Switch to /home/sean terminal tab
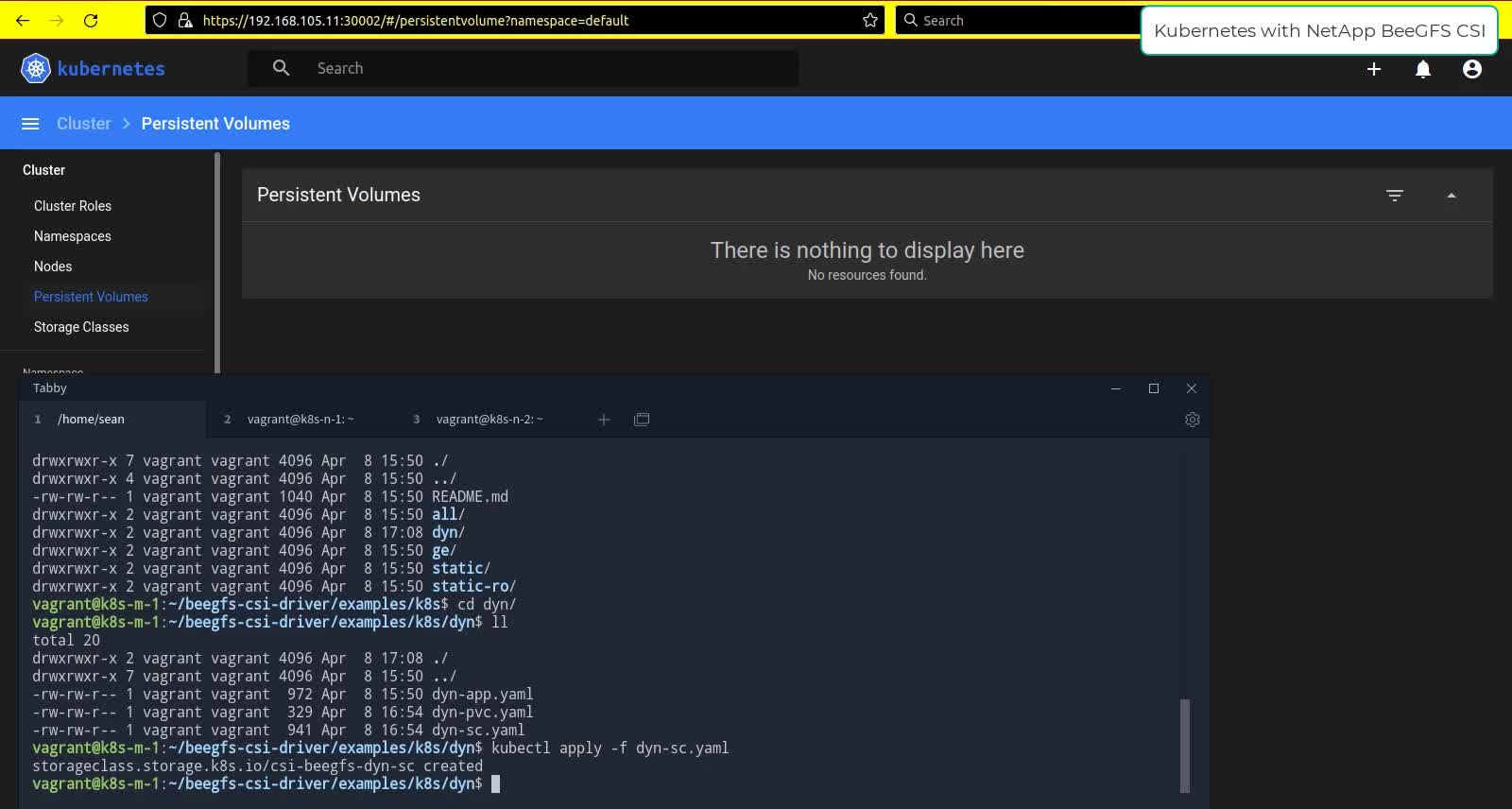 pyautogui.click(x=112, y=419)
